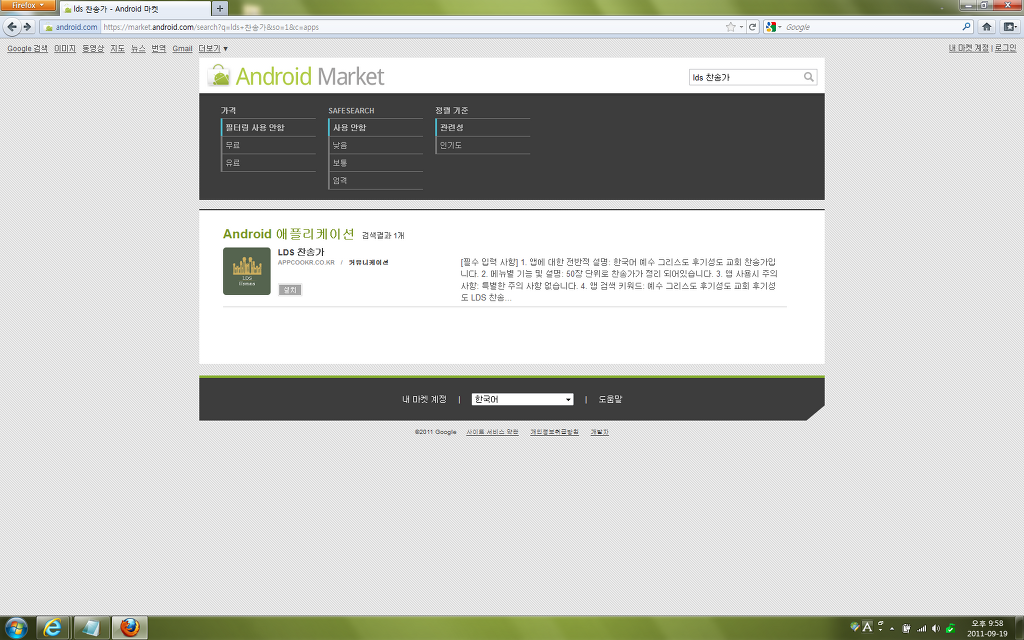The image size is (1024, 640).
Task: Set SafeSearch to 보통
Action: pos(376,163)
